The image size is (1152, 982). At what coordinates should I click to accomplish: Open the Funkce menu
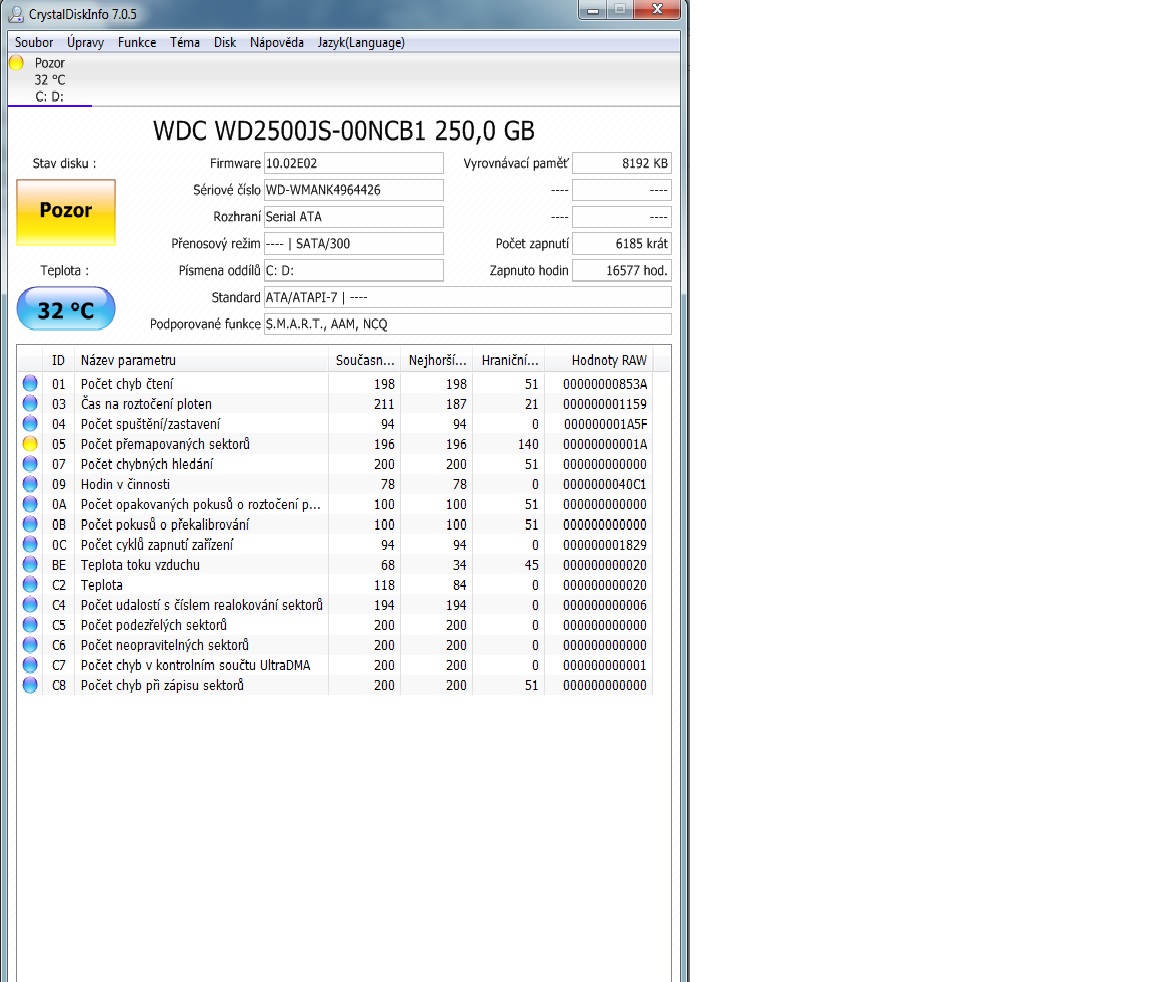pyautogui.click(x=137, y=43)
